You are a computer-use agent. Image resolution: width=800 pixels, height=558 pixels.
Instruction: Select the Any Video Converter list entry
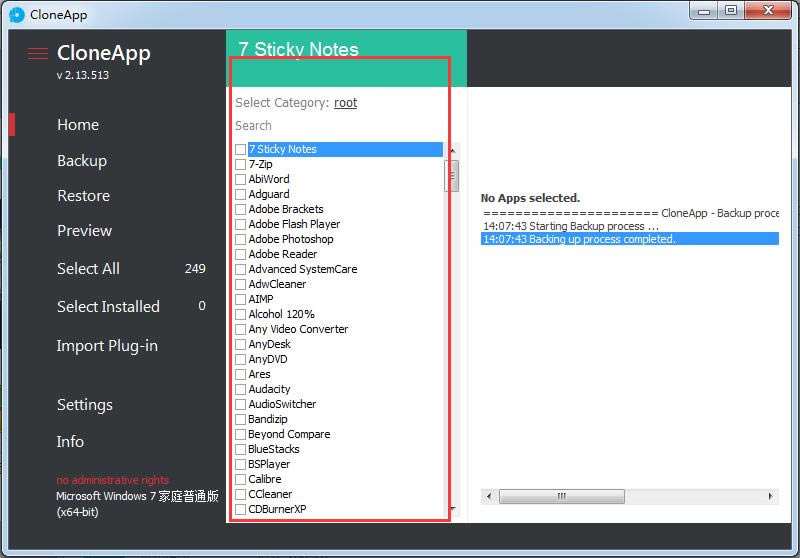tap(298, 329)
